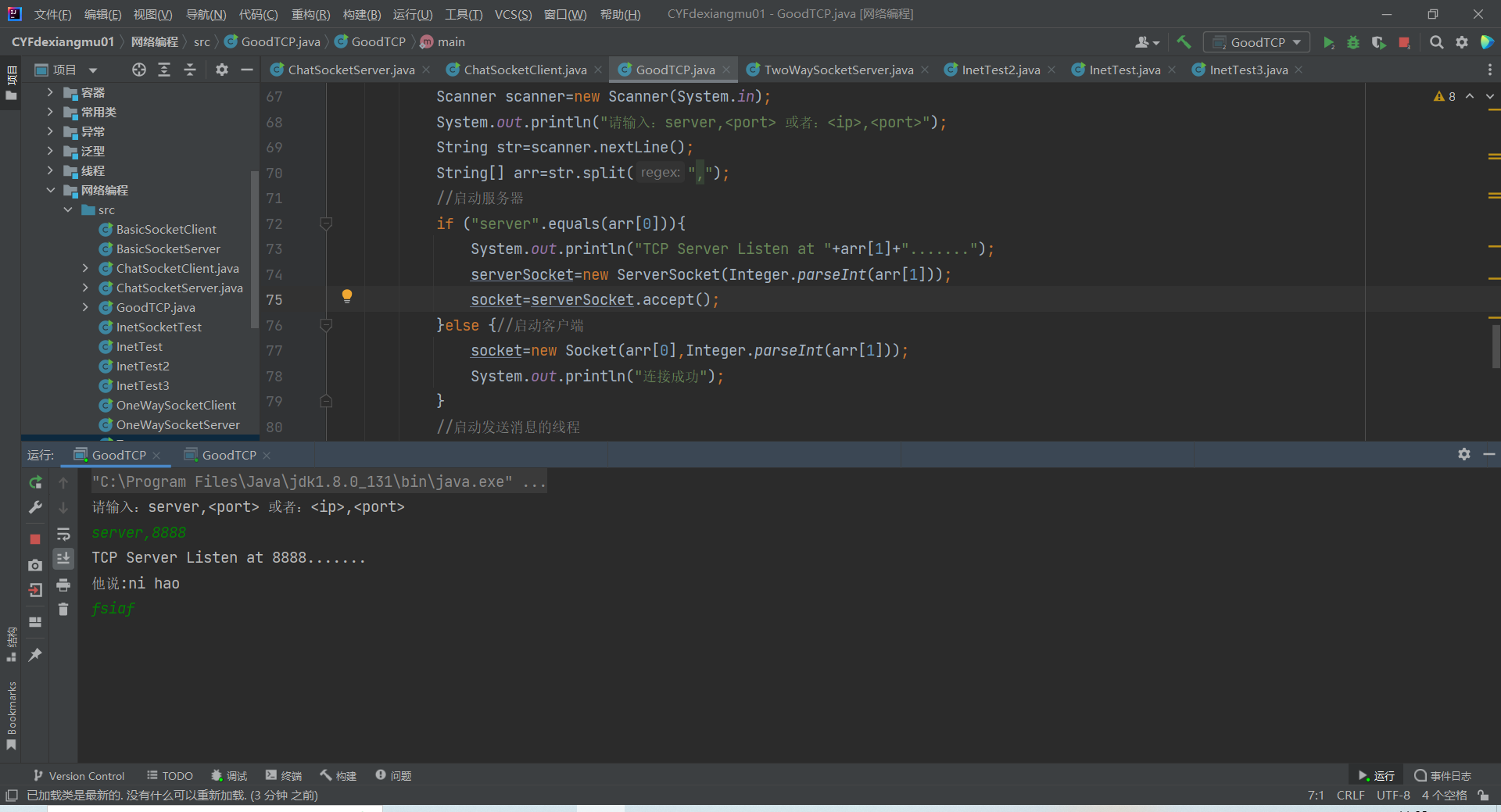
Task: Click the warnings indicator showing 8
Action: click(x=1445, y=96)
